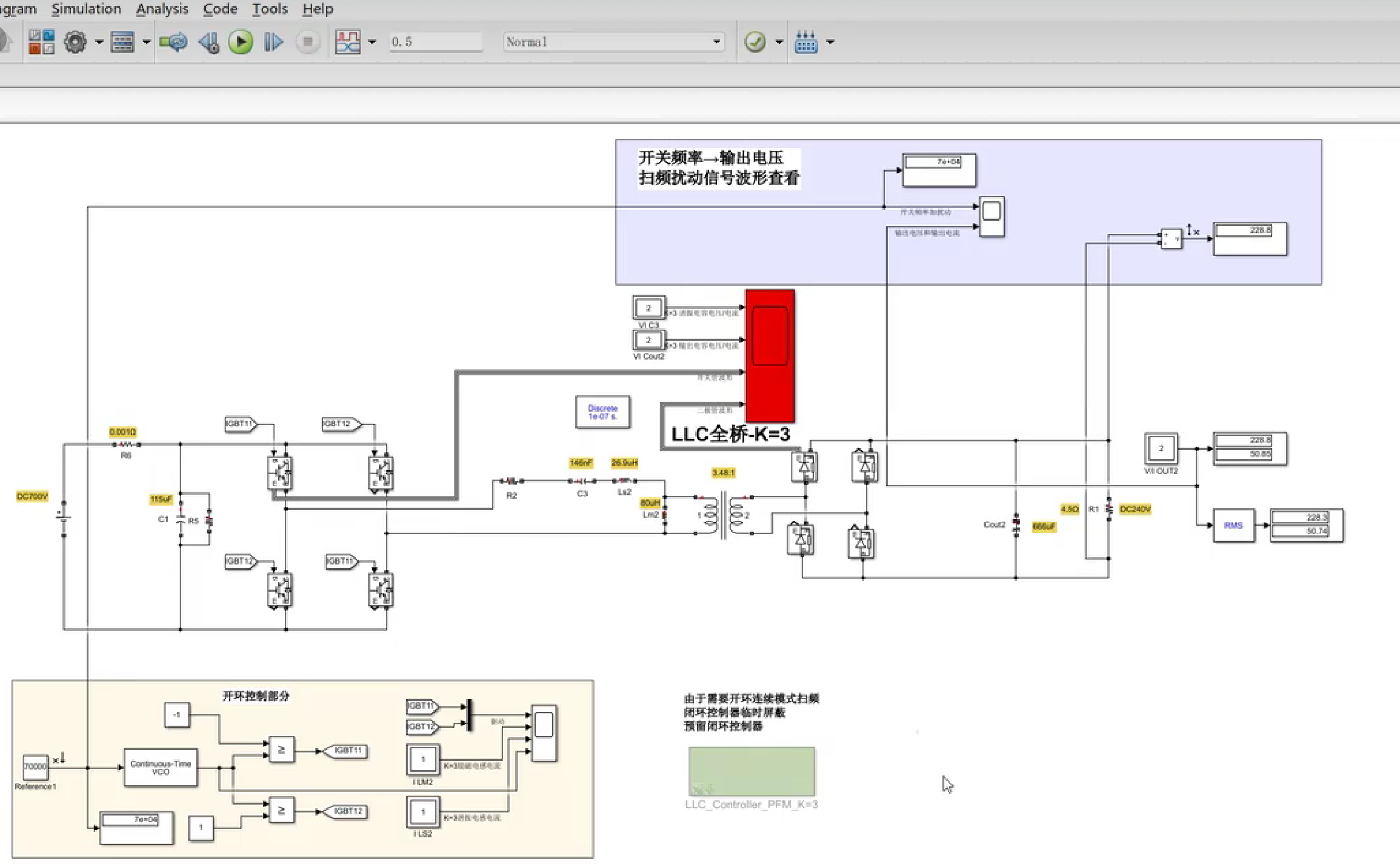Click the Step Forward icon
1400x864 pixels.
tap(273, 42)
